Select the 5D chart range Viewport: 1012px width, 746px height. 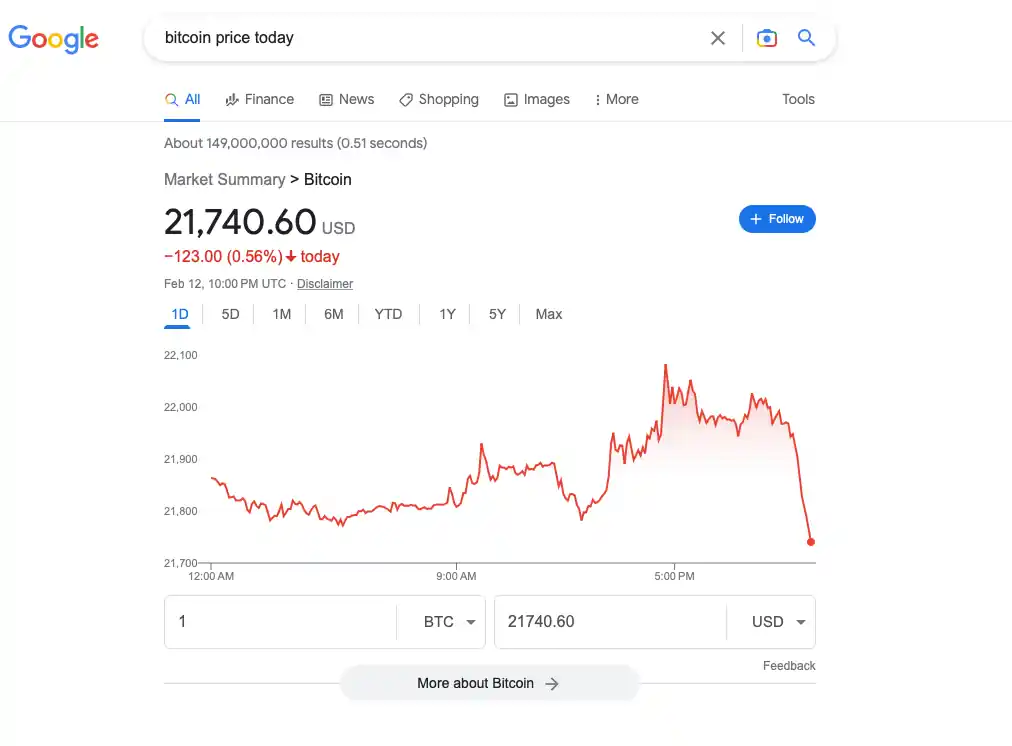pyautogui.click(x=230, y=314)
